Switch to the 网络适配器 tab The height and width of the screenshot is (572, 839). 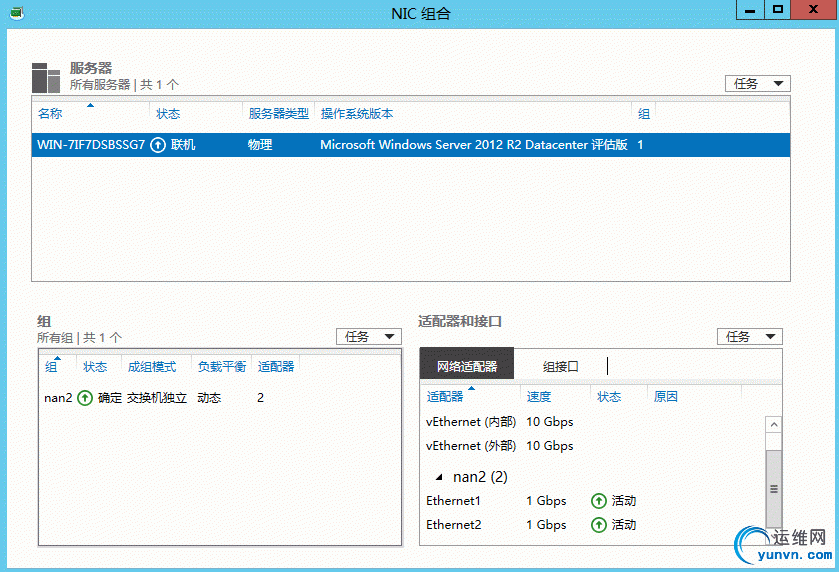[x=467, y=364]
